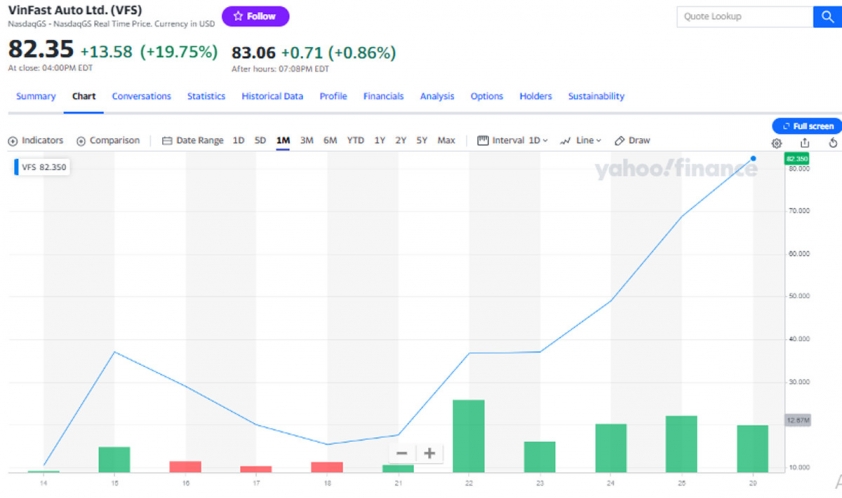Click the Quote Lookup search field

(745, 17)
